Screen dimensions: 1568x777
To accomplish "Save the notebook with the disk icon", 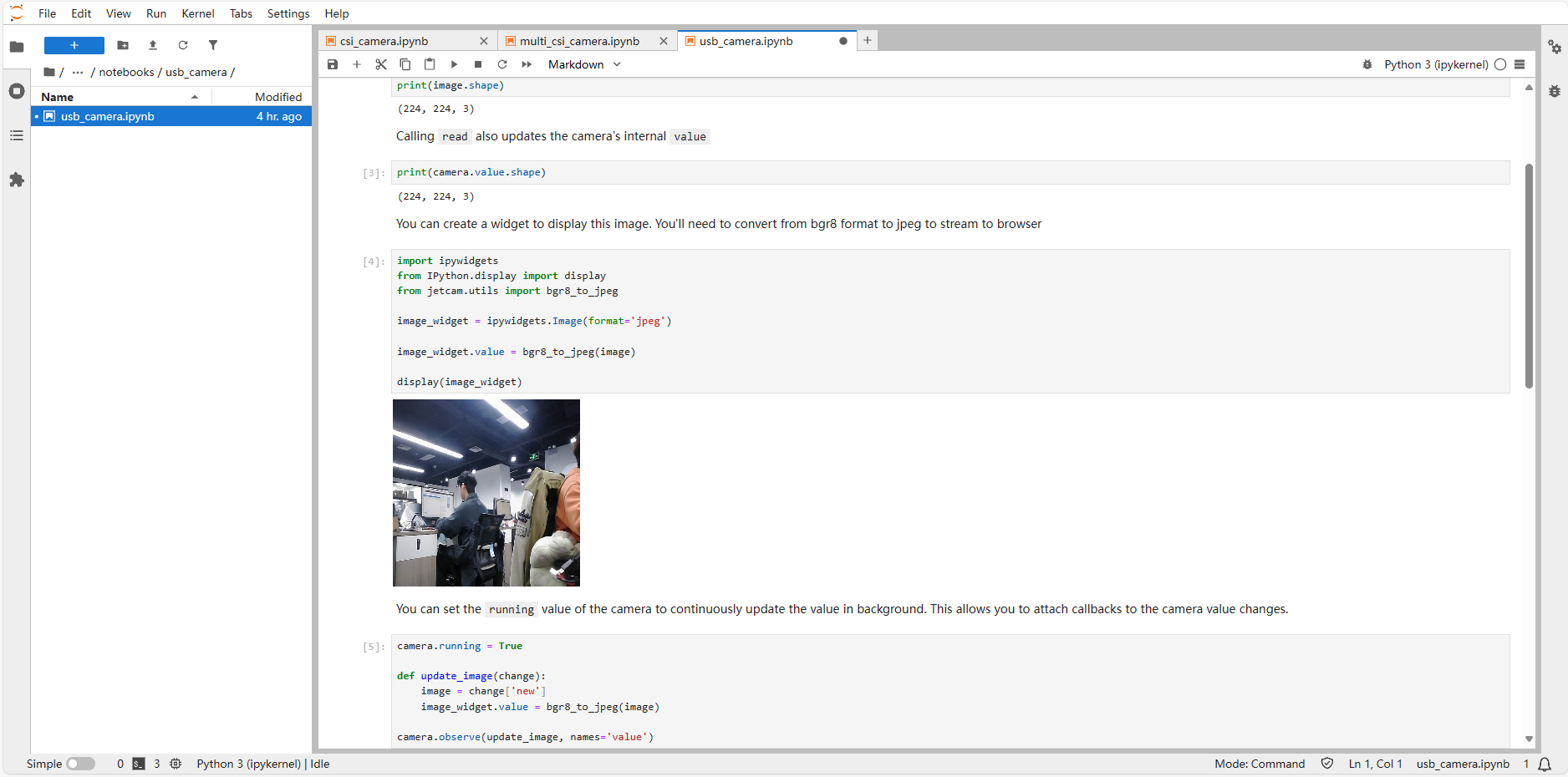I will 333,64.
